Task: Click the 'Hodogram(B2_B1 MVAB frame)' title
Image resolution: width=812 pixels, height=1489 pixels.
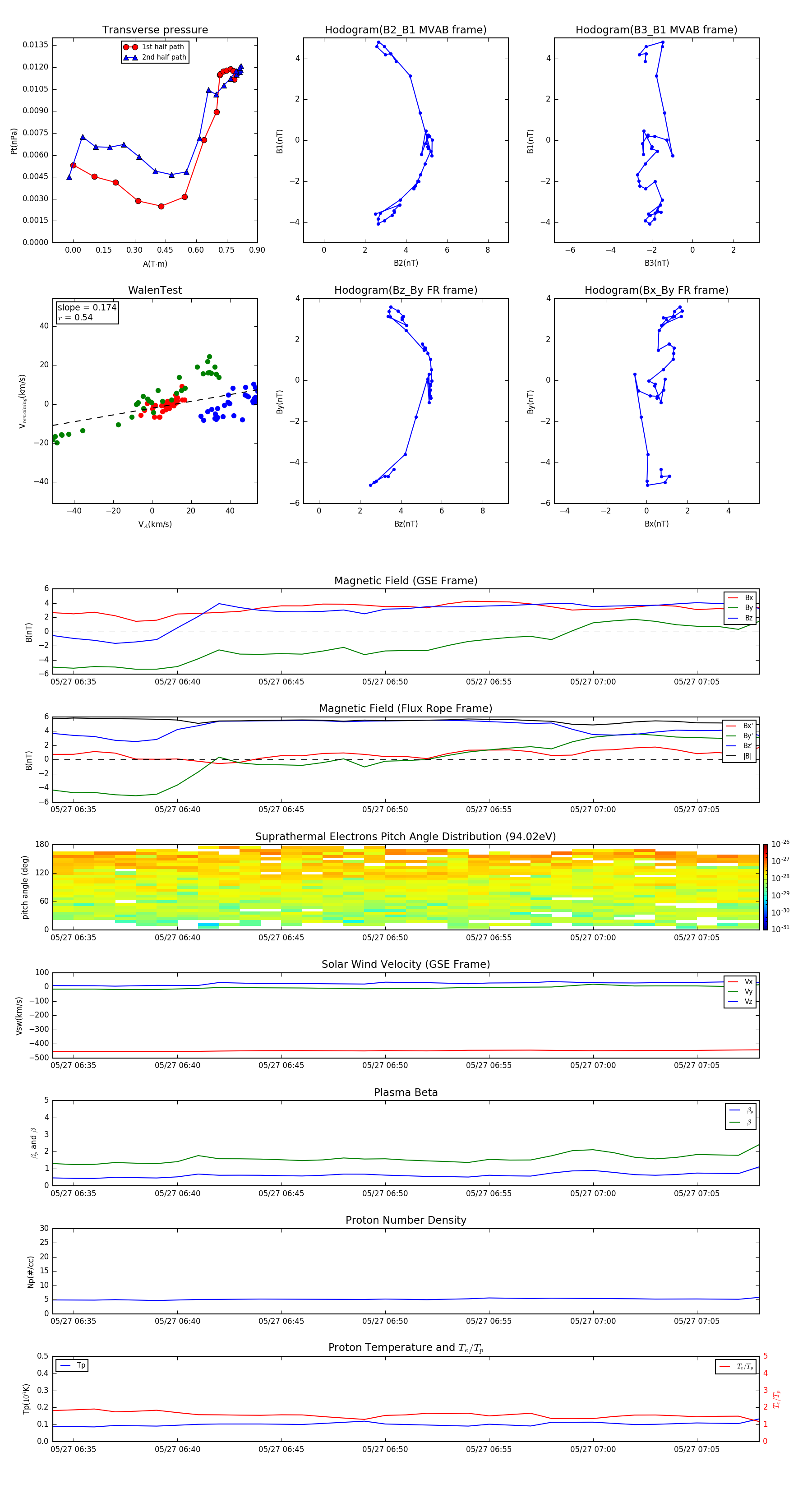Action: (x=406, y=30)
